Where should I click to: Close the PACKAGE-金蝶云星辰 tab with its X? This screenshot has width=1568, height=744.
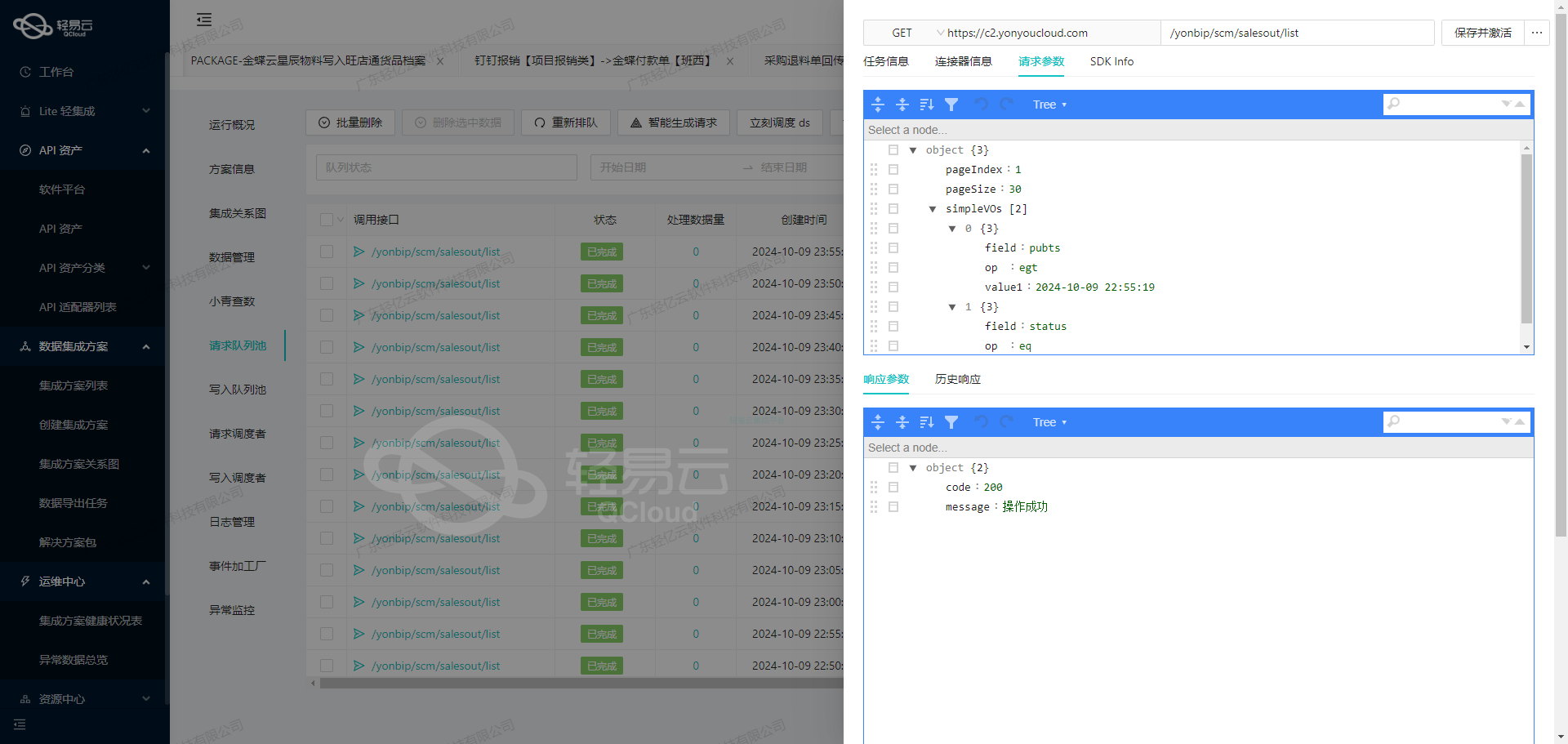click(x=440, y=61)
